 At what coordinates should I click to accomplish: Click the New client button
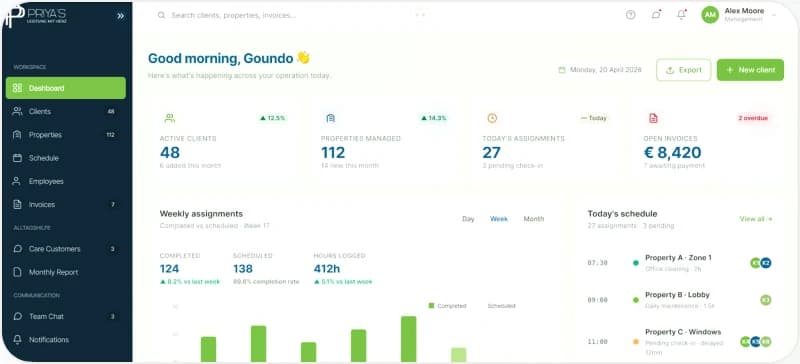pos(750,70)
